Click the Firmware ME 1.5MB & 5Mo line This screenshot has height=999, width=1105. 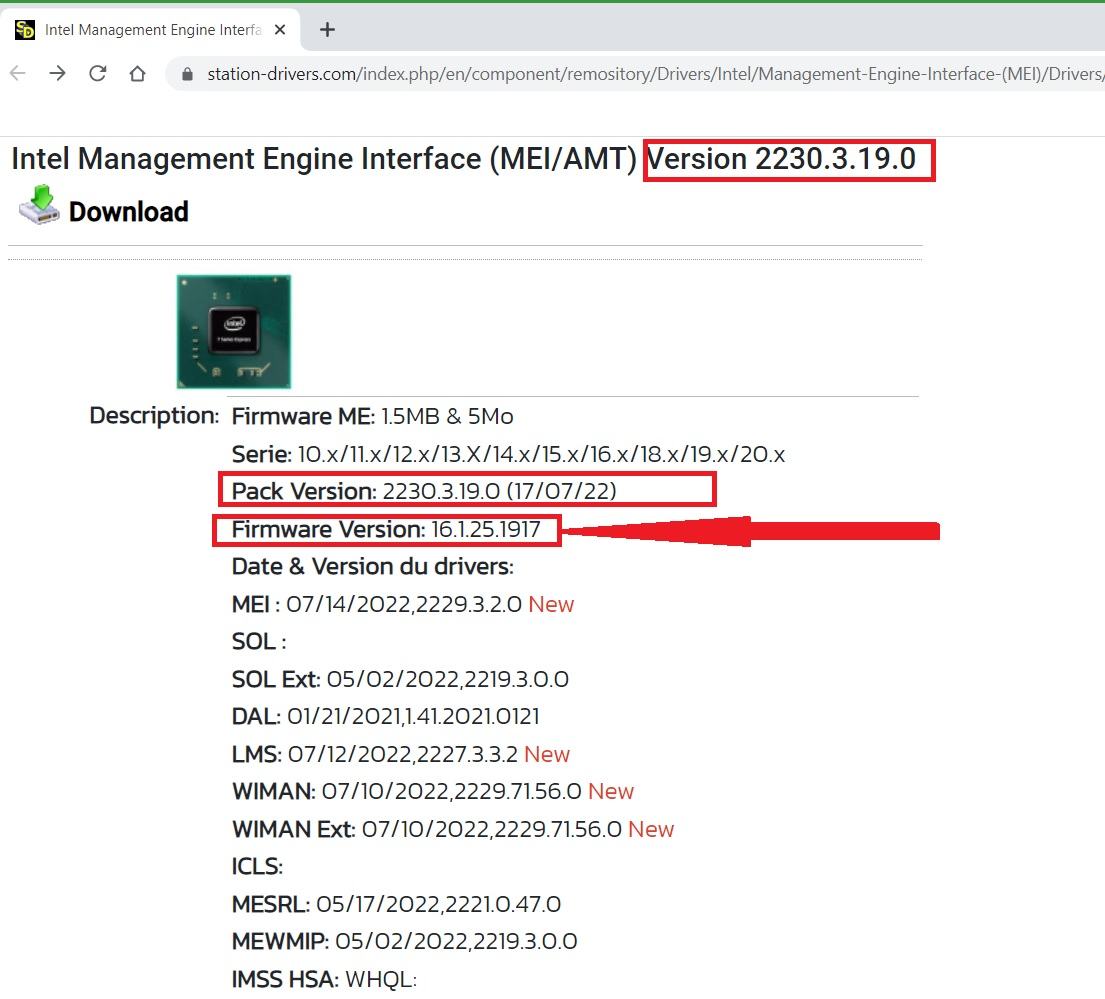tap(372, 416)
